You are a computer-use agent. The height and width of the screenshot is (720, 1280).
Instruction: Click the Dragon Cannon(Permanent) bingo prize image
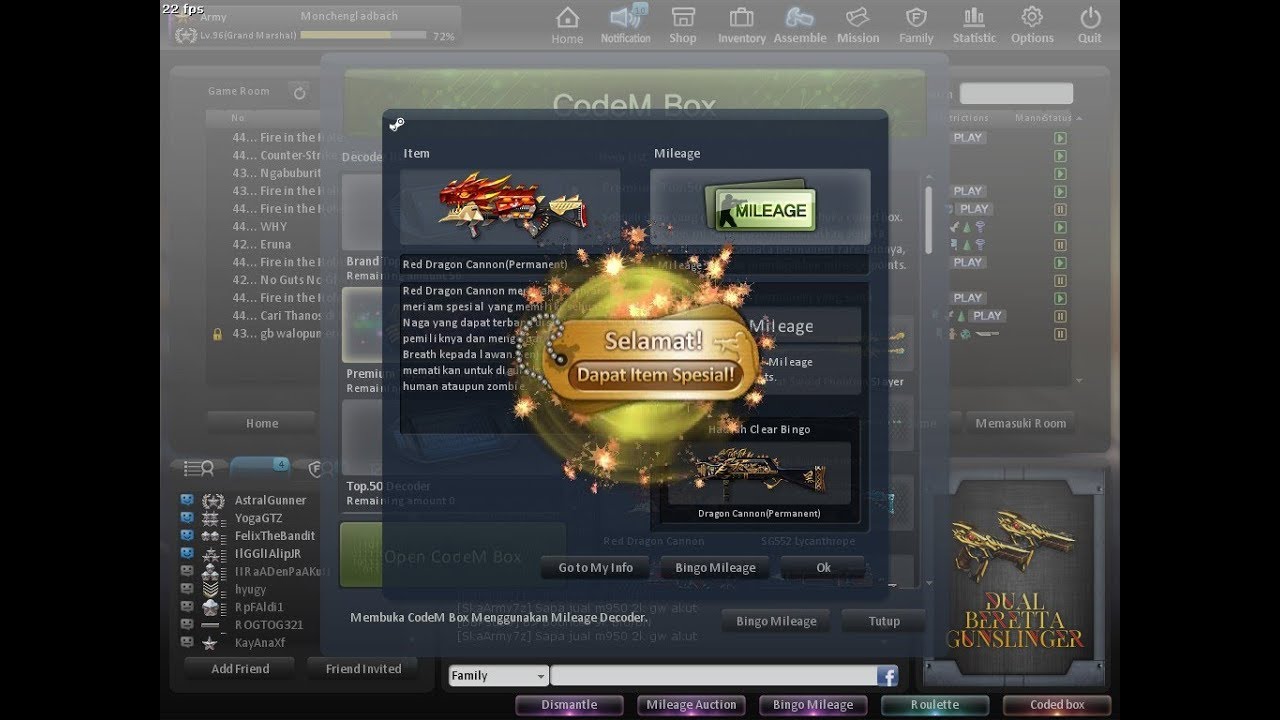tap(759, 473)
